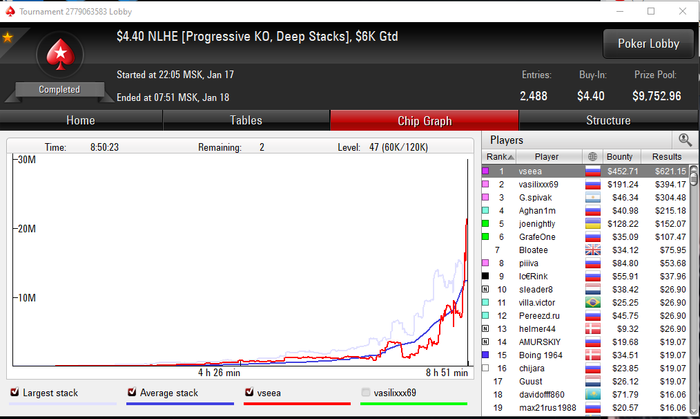Click the Poker Lobby button
Viewport: 700px width, 419px height.
648,44
